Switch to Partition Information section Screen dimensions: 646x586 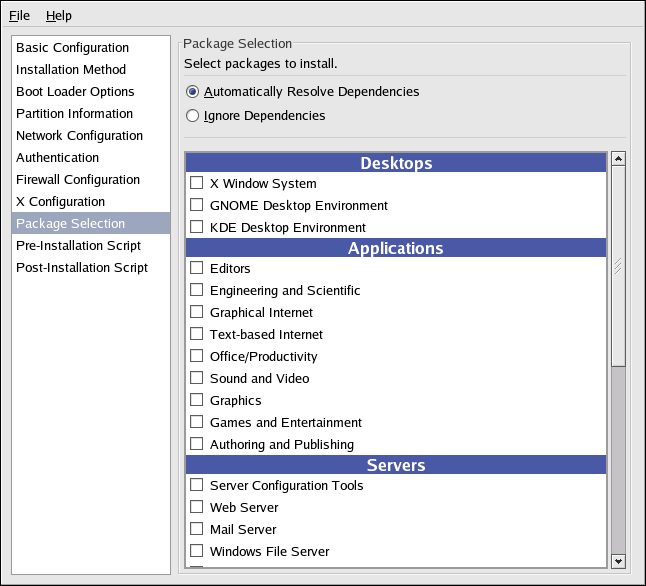pos(74,114)
